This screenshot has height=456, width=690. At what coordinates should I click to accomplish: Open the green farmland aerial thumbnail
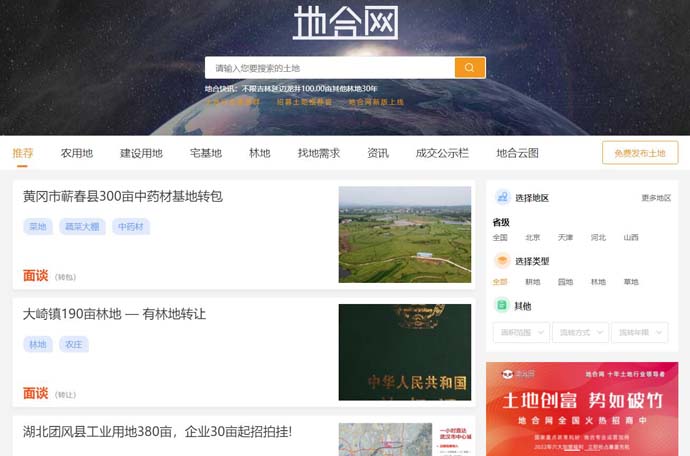point(404,235)
